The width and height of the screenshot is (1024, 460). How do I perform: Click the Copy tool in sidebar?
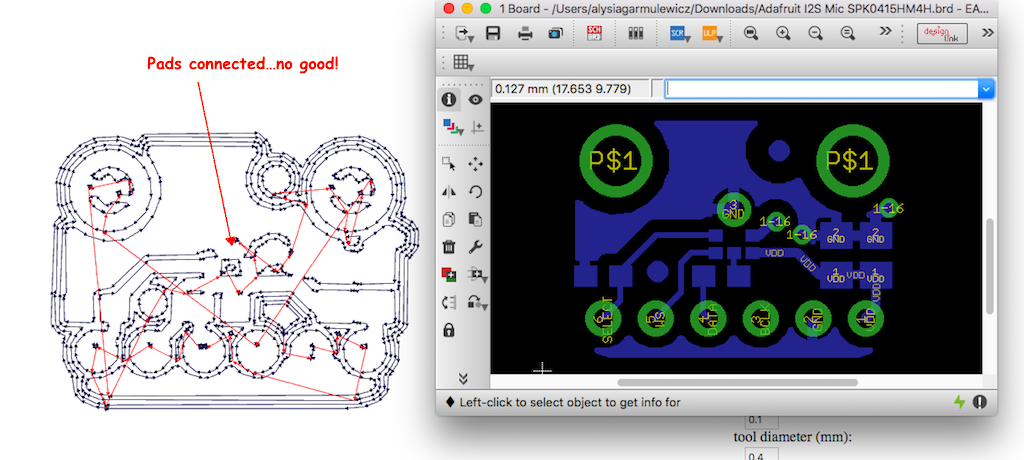(449, 219)
